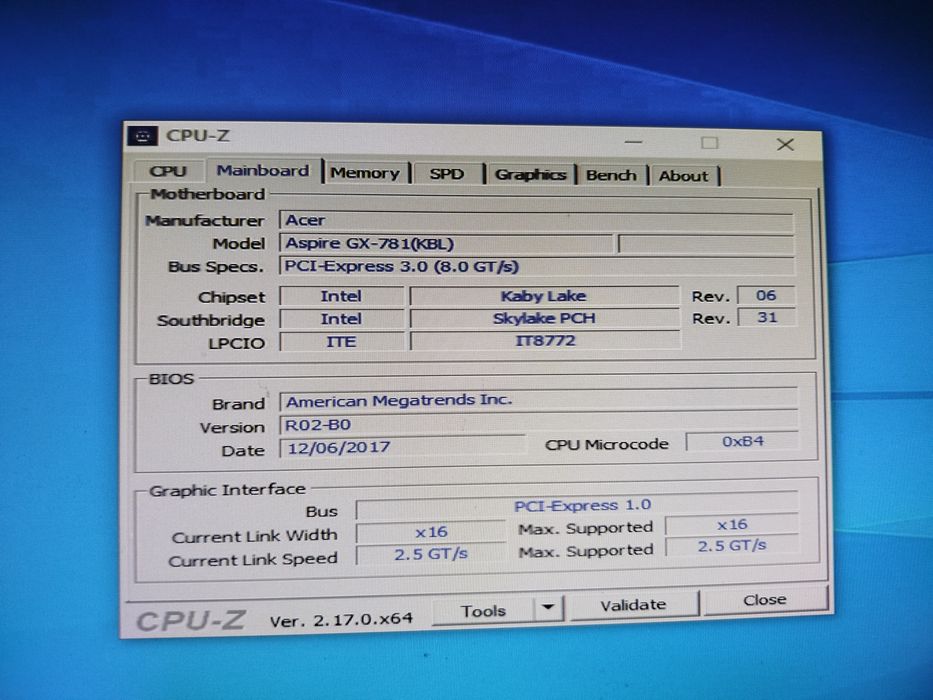933x700 pixels.
Task: Open the About tab
Action: (x=684, y=176)
